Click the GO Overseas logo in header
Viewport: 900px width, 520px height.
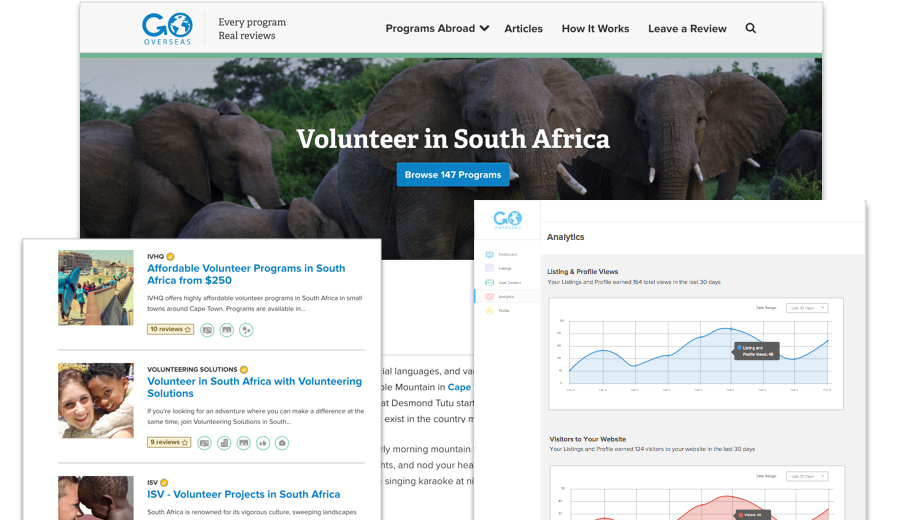tap(167, 29)
